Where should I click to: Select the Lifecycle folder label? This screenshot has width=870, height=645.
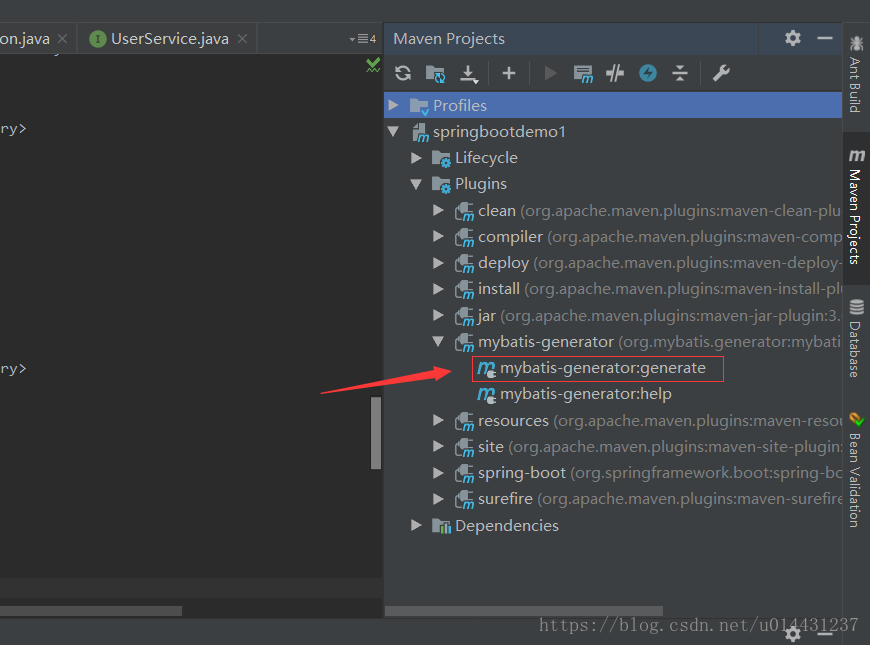point(486,158)
